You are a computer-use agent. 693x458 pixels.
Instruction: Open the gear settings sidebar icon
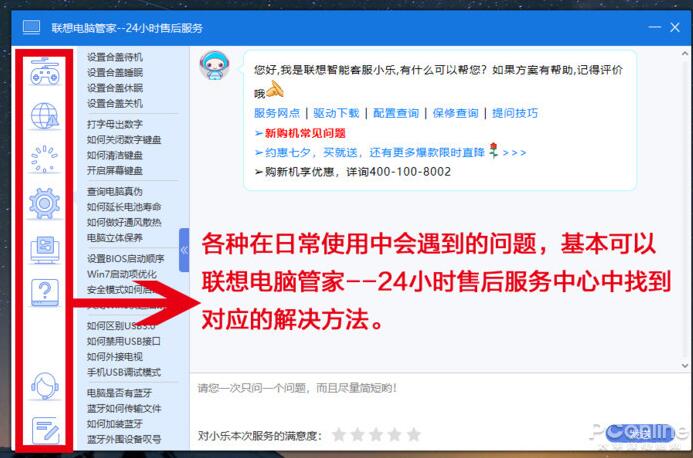45,203
